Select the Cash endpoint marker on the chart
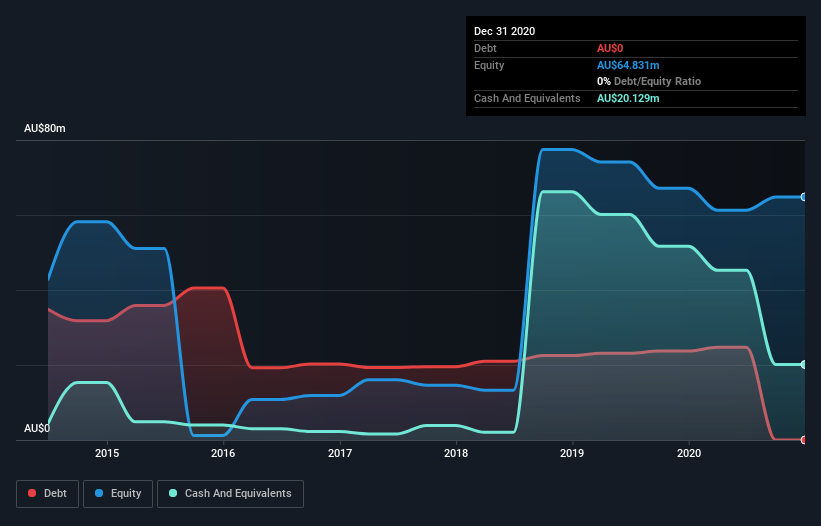Screen dimensions: 821x526 tap(804, 364)
